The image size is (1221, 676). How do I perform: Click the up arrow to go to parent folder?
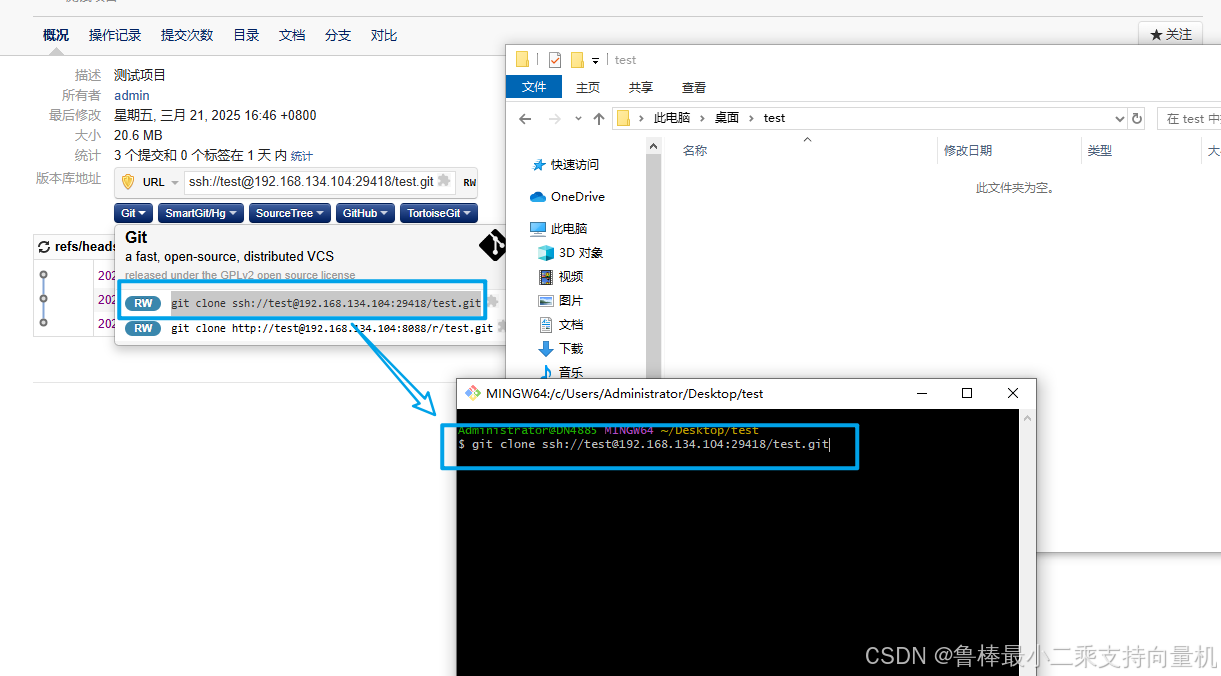(x=598, y=118)
